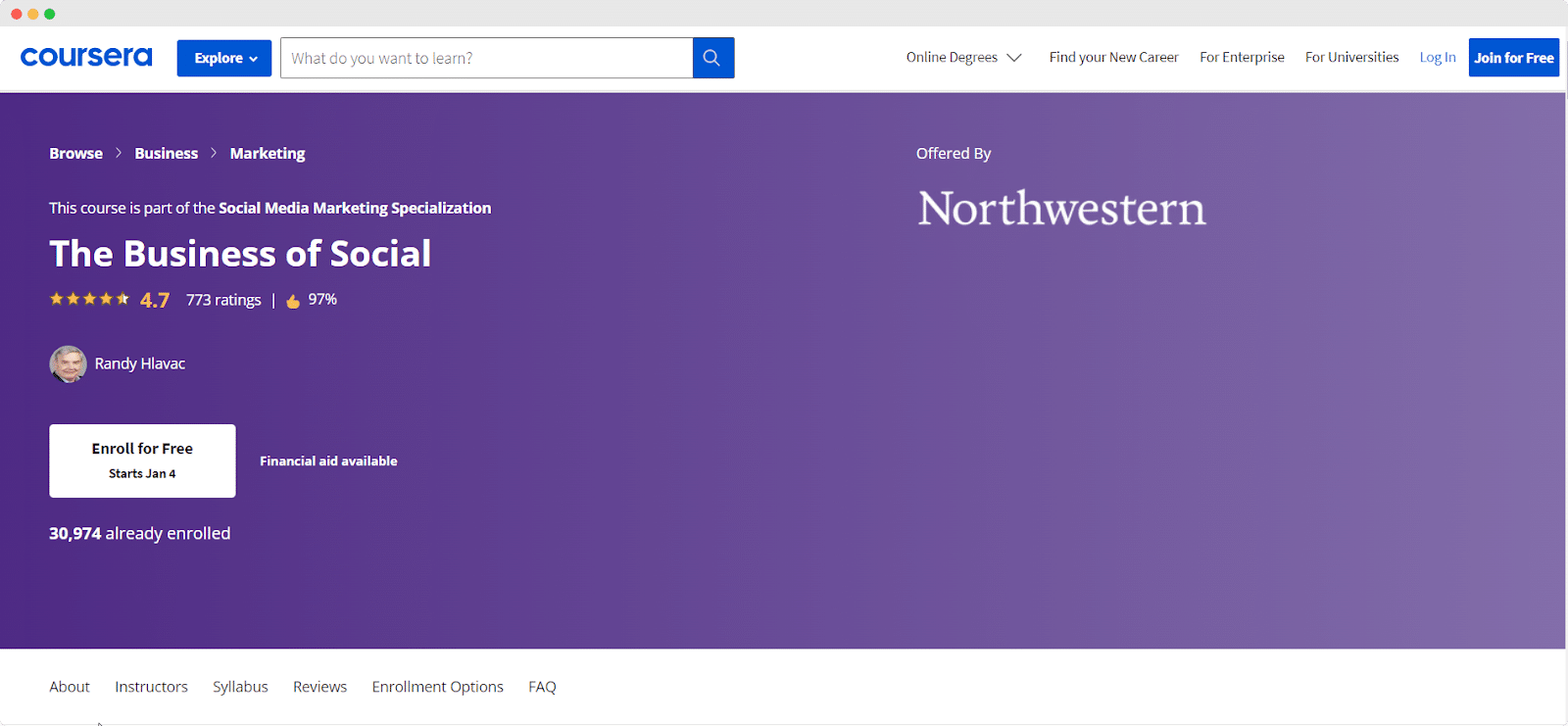This screenshot has height=726, width=1568.
Task: Navigate to Browse breadcrumb
Action: pyautogui.click(x=75, y=153)
